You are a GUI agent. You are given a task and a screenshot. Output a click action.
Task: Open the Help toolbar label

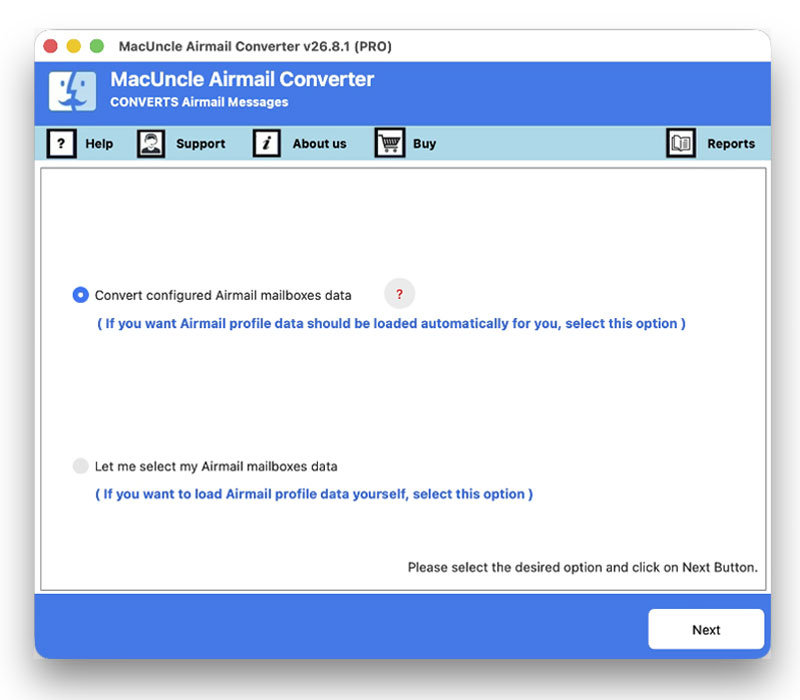pyautogui.click(x=99, y=144)
